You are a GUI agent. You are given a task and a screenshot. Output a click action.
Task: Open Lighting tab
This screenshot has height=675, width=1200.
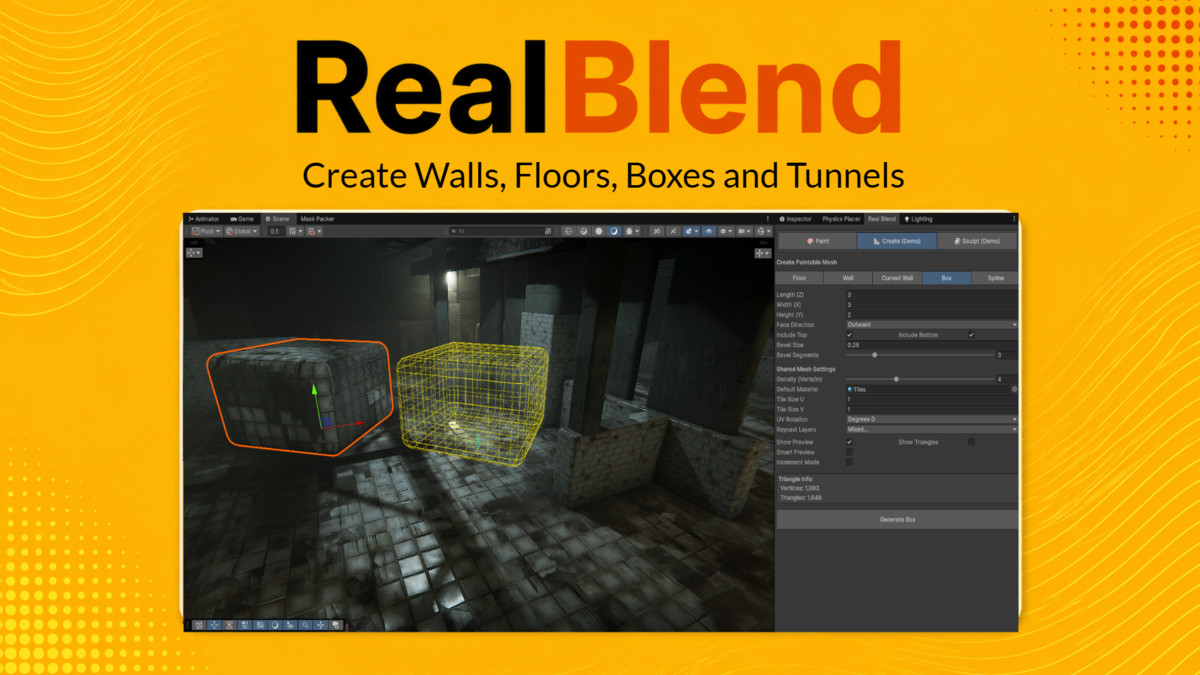[x=918, y=218]
